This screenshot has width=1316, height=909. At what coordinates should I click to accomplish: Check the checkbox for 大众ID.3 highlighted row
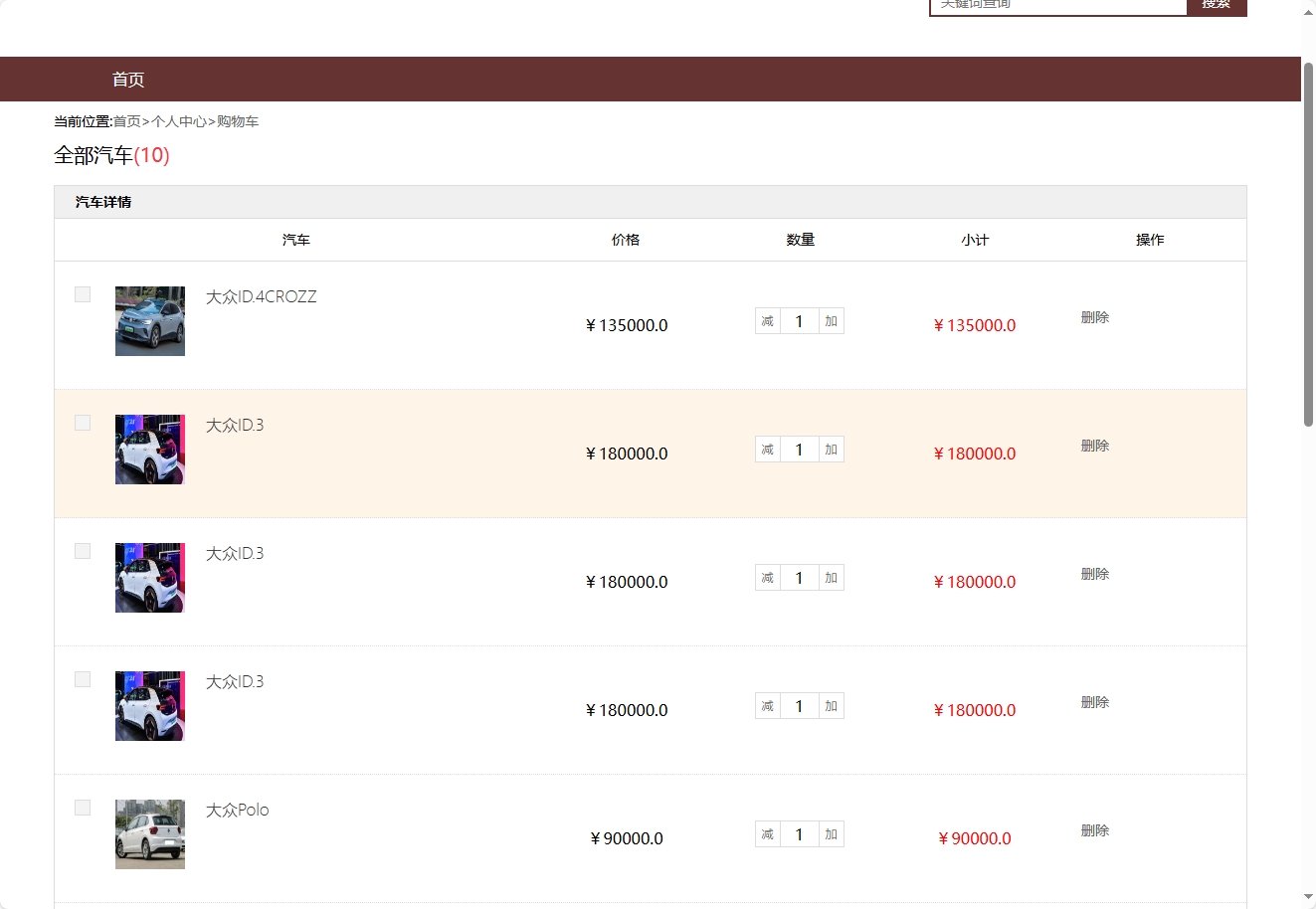point(82,422)
